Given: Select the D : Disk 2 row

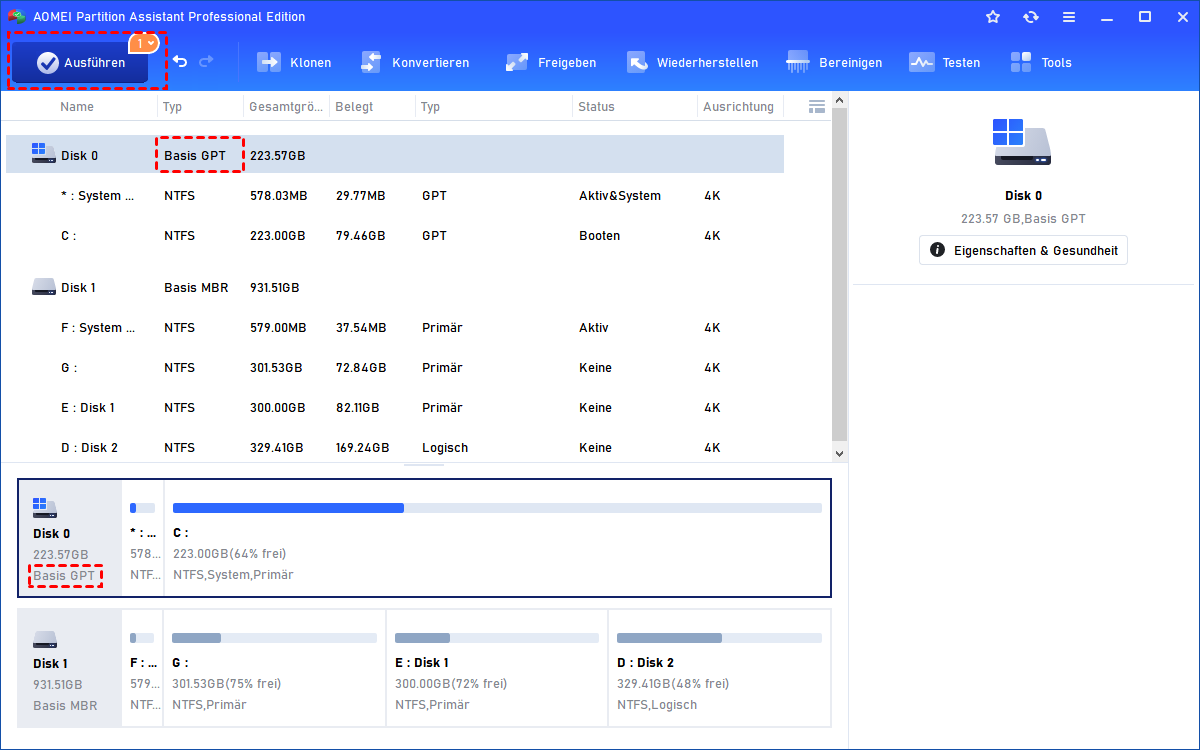Looking at the screenshot, I should [395, 447].
